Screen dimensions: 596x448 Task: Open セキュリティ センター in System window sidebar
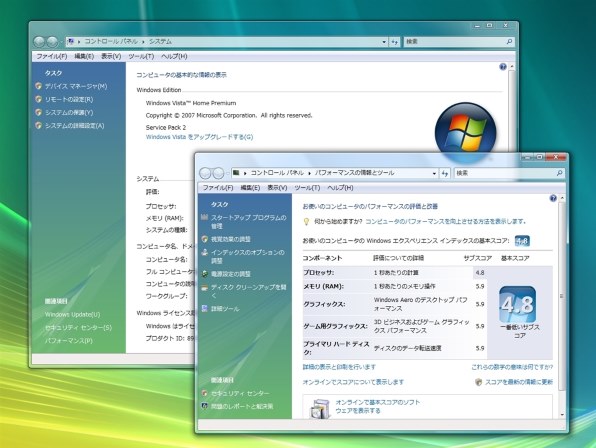click(x=78, y=328)
